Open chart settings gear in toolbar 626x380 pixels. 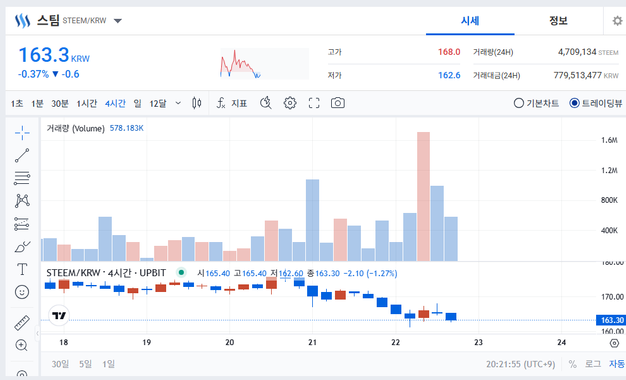coord(290,103)
